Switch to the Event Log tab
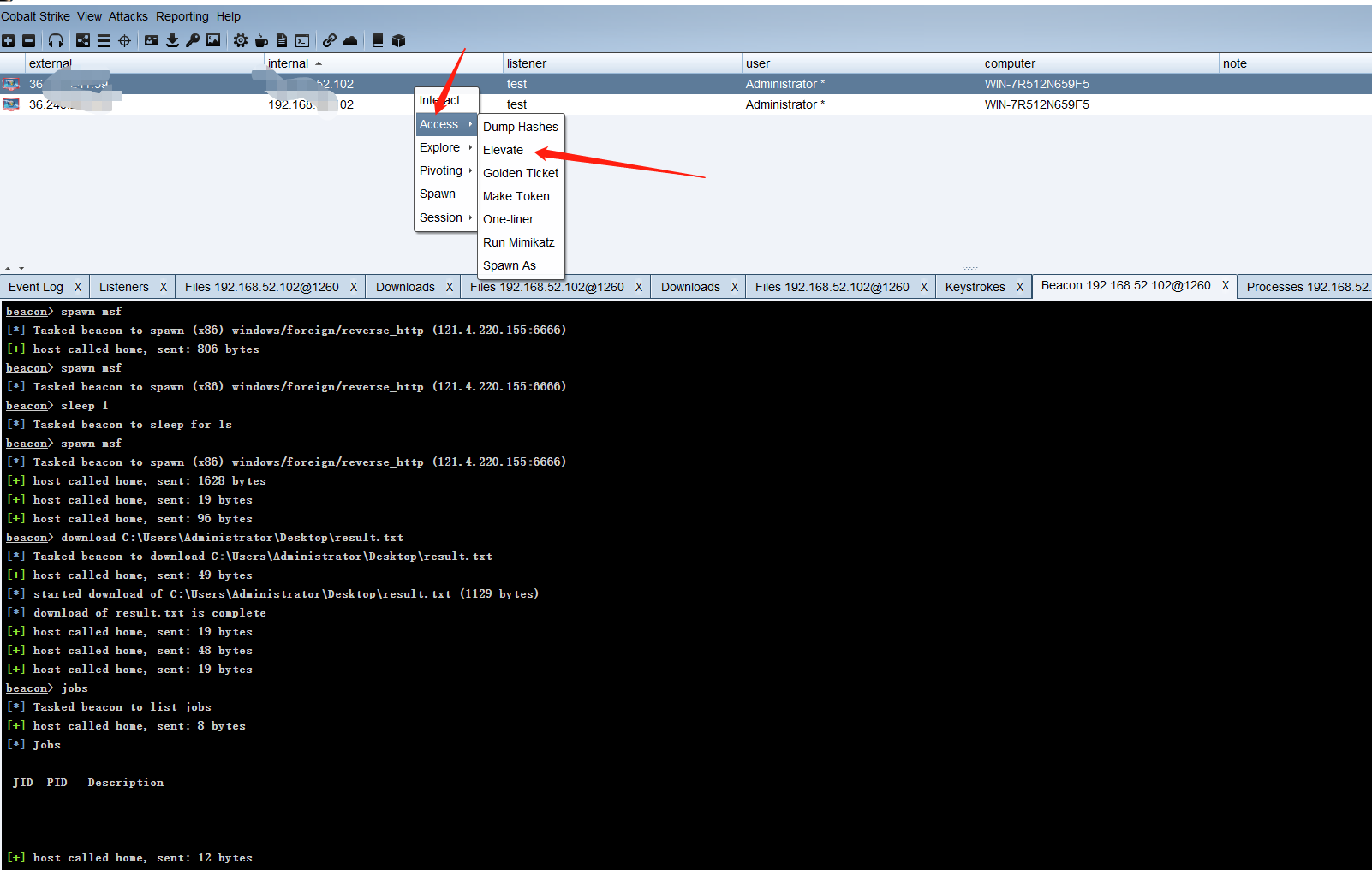 (x=36, y=287)
